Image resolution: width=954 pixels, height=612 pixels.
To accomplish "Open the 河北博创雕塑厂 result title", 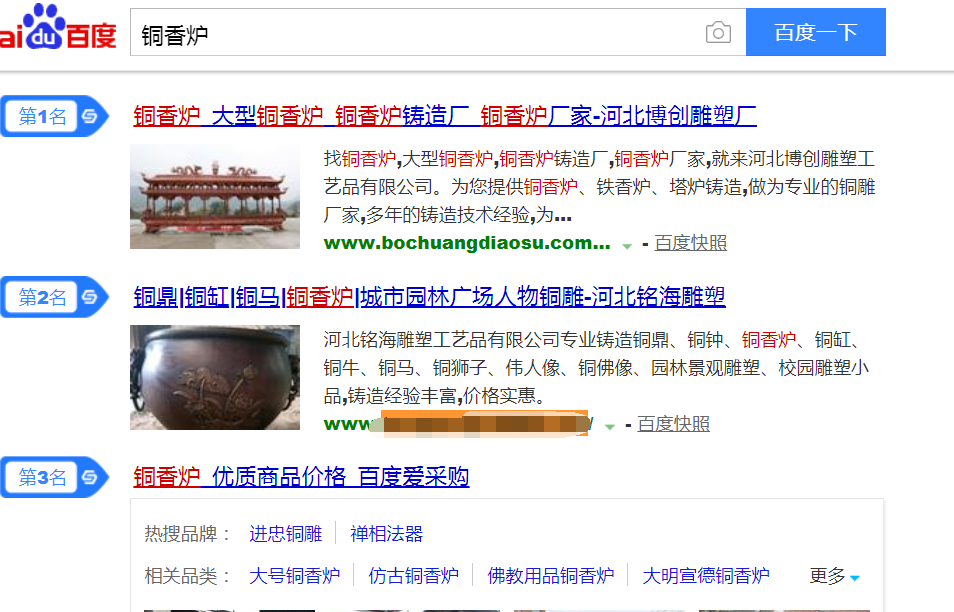I will click(445, 116).
